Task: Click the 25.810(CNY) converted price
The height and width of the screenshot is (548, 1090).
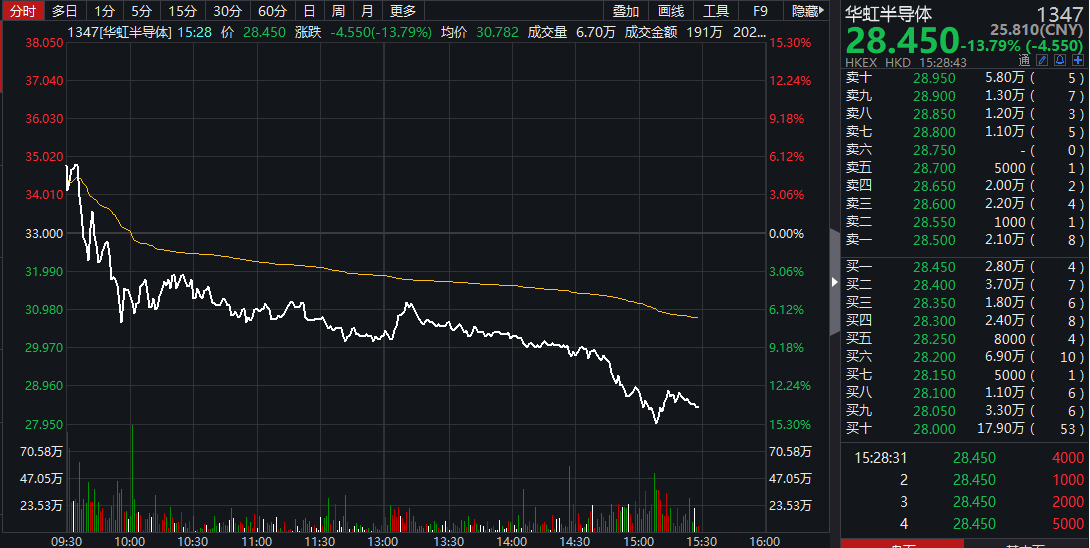Action: [1036, 30]
